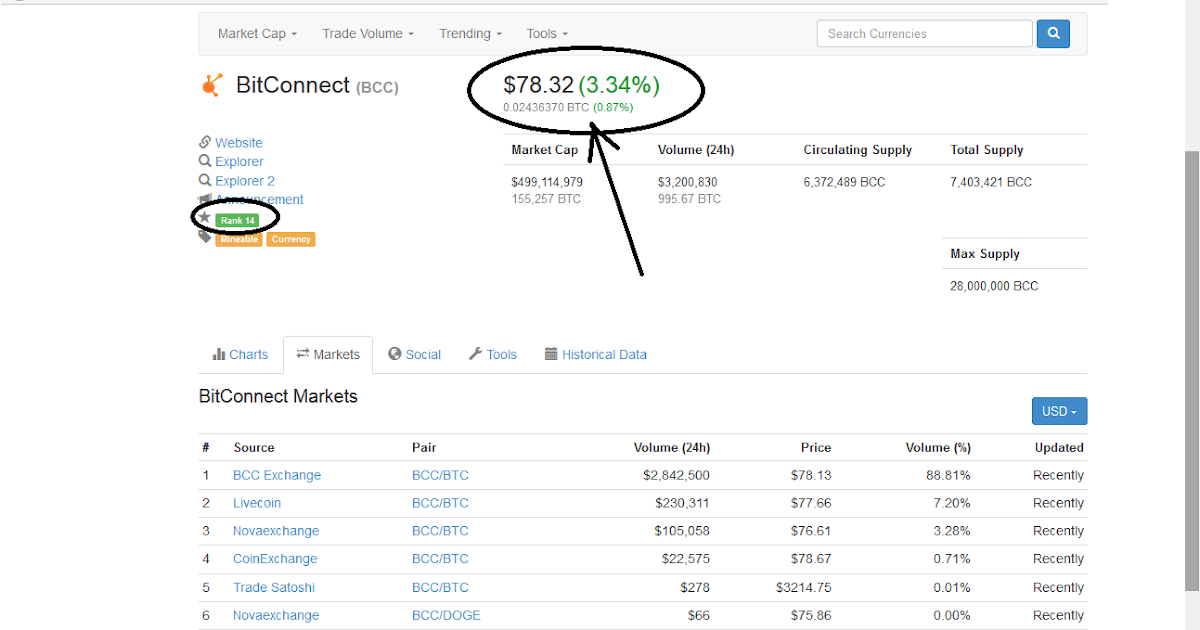Open the Tools tab below coin info
This screenshot has width=1200, height=630.
tap(493, 354)
